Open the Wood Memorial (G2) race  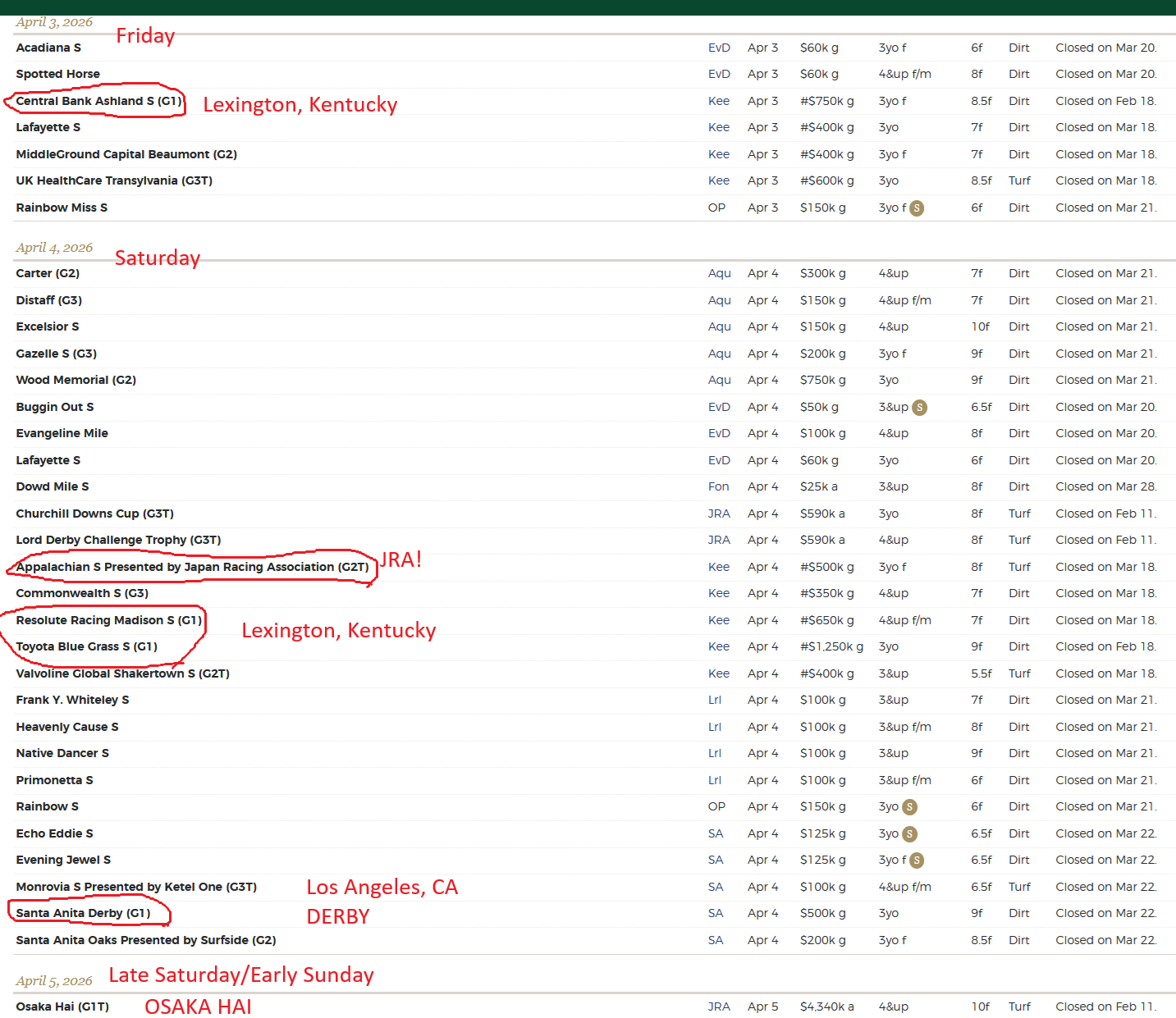[x=76, y=380]
